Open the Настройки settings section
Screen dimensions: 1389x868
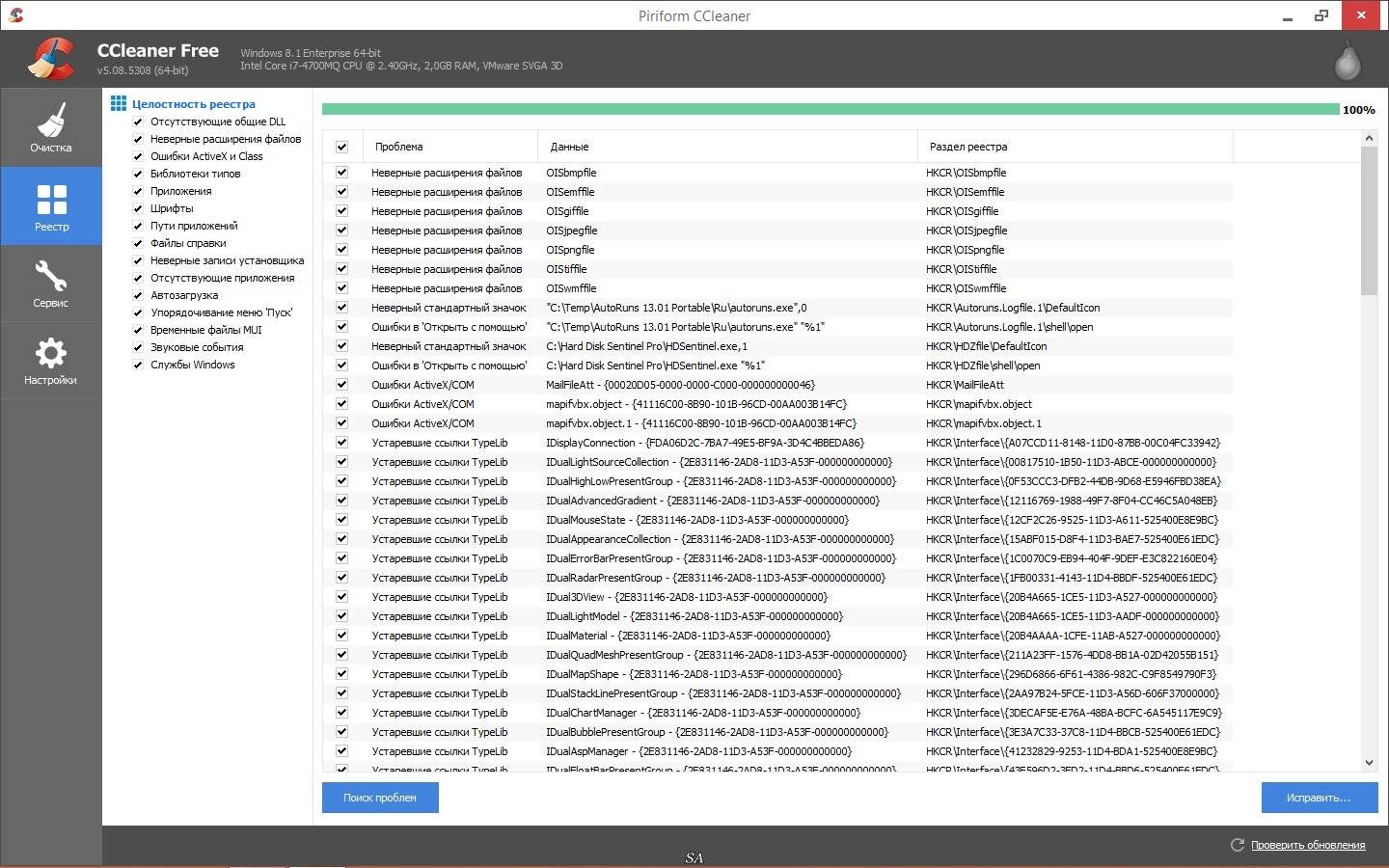coord(50,361)
